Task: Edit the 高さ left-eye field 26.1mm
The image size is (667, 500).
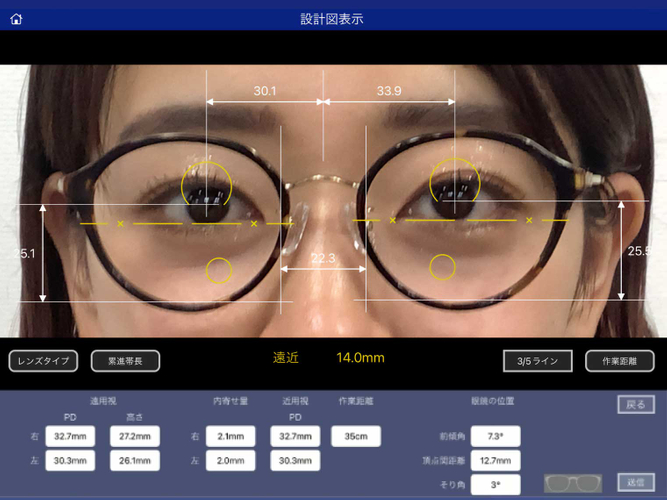Action: (x=135, y=460)
